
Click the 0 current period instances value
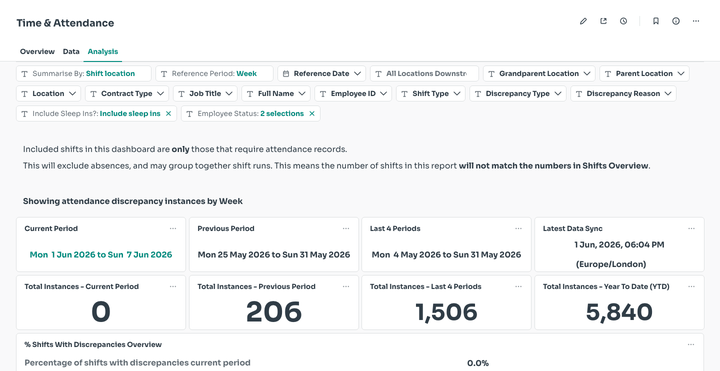101,312
